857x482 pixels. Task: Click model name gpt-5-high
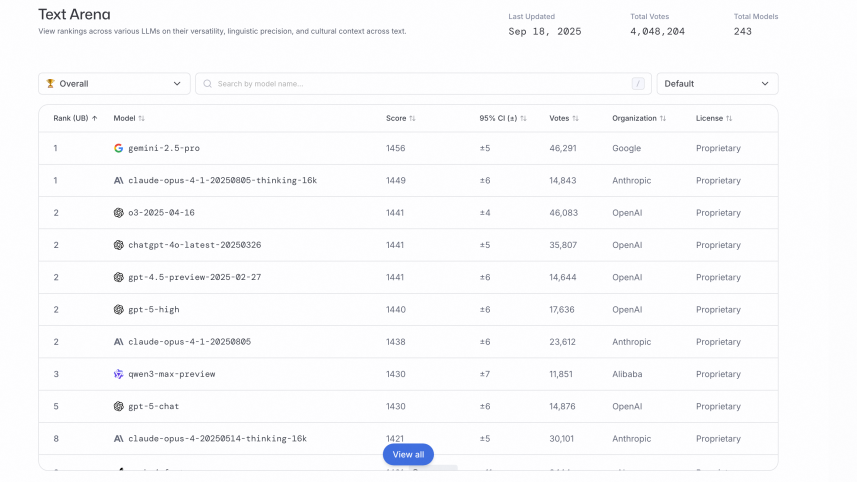(154, 309)
